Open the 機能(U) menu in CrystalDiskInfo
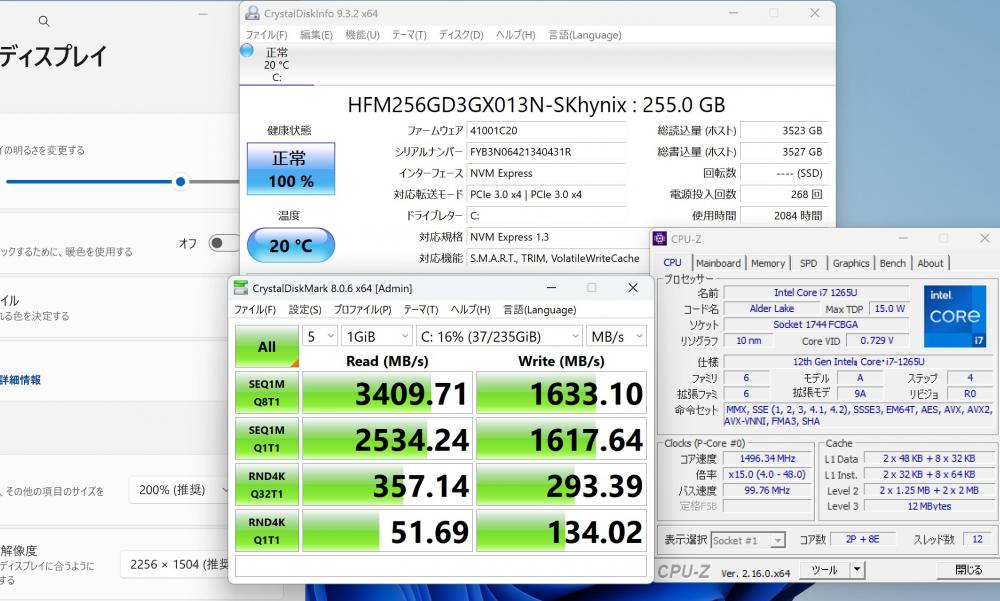 (x=362, y=34)
